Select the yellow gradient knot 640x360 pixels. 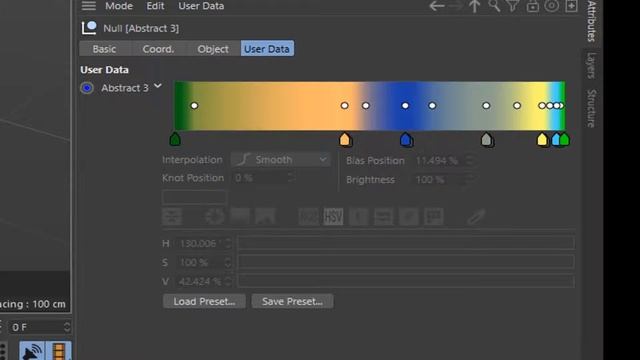[x=542, y=139]
